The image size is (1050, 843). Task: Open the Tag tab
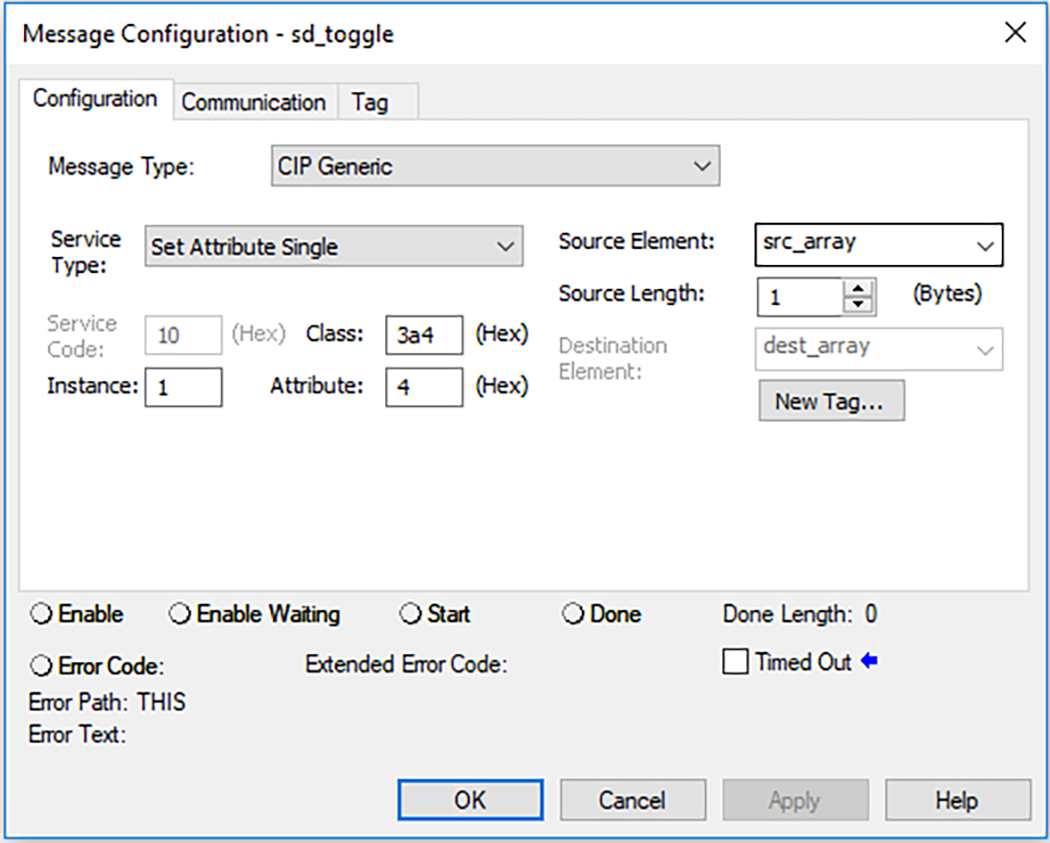click(370, 102)
